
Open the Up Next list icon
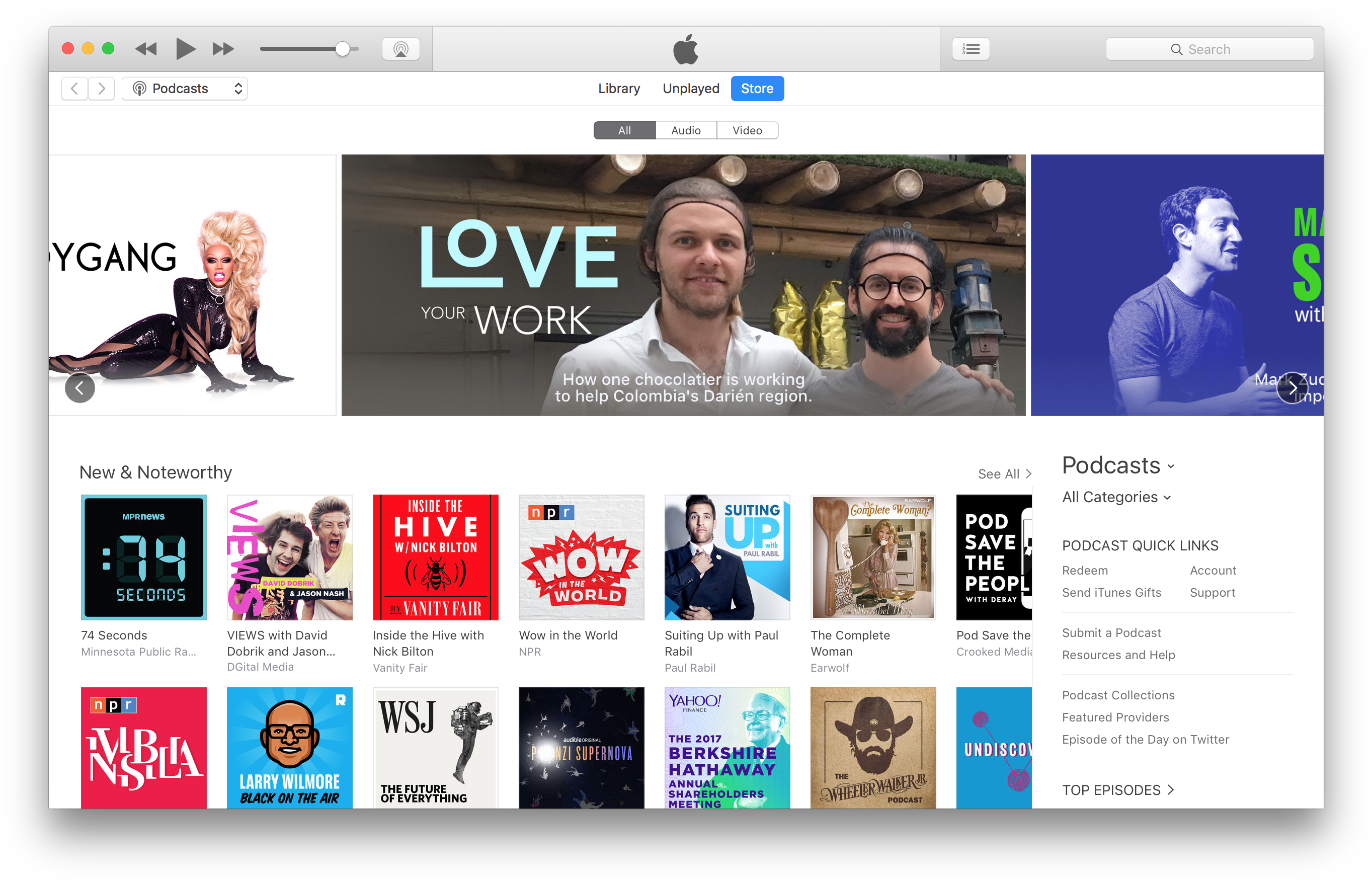(970, 49)
